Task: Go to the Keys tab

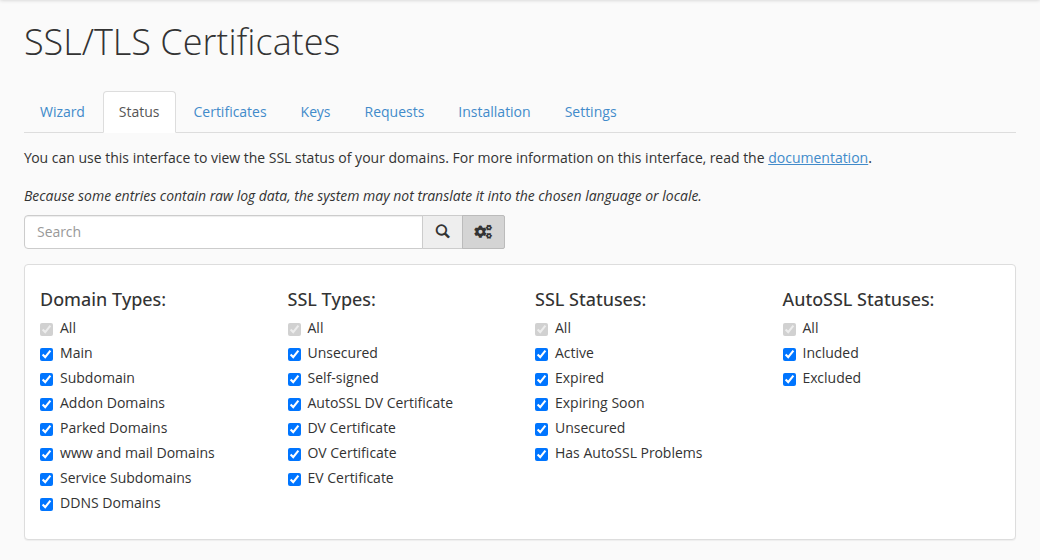Action: coord(316,111)
